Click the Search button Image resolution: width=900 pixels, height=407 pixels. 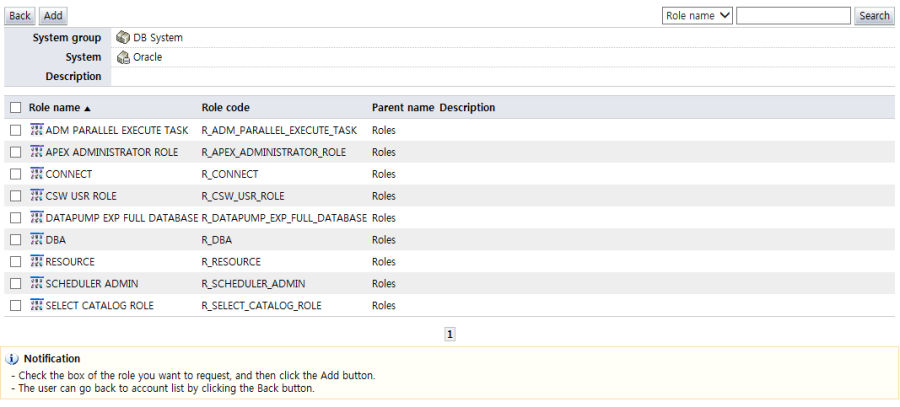click(874, 16)
